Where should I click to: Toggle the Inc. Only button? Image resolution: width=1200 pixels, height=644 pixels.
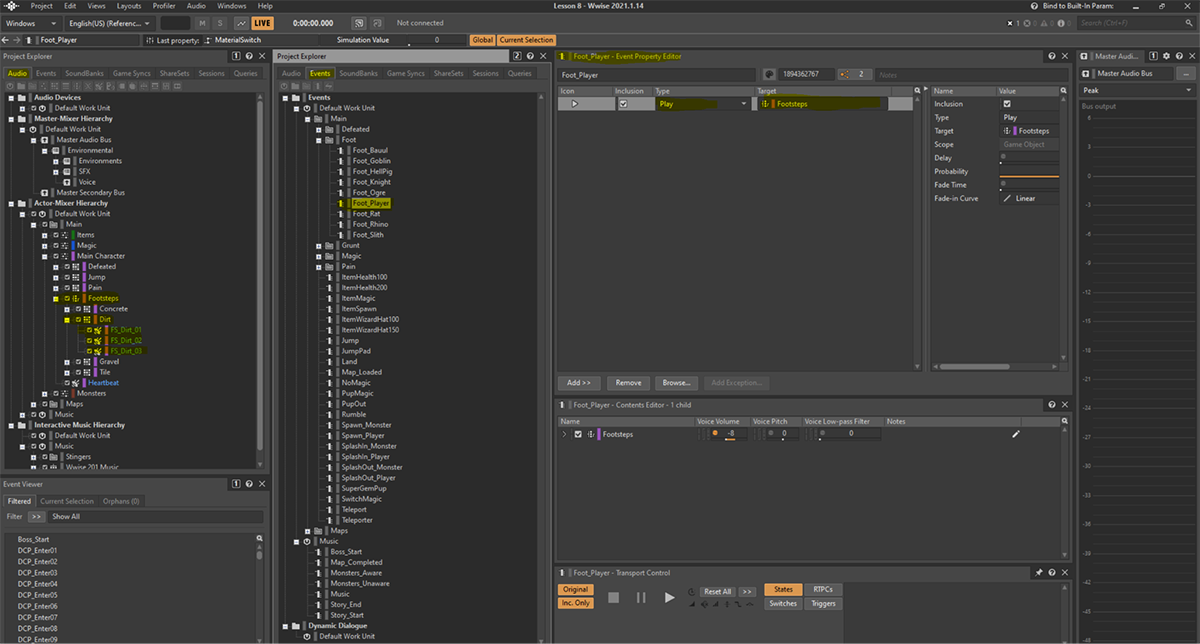coord(575,603)
